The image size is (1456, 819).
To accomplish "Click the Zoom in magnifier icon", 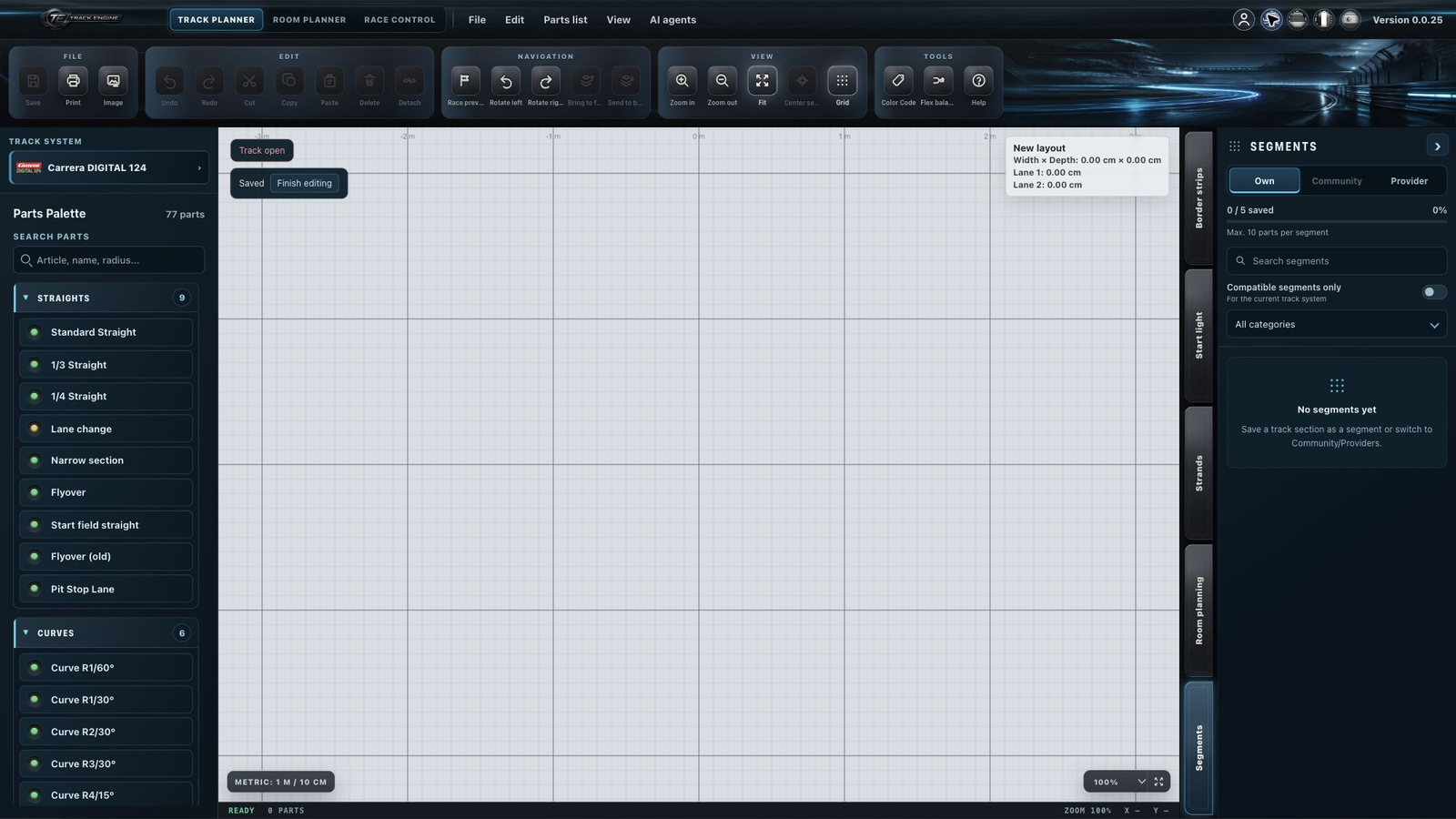I will point(682,81).
